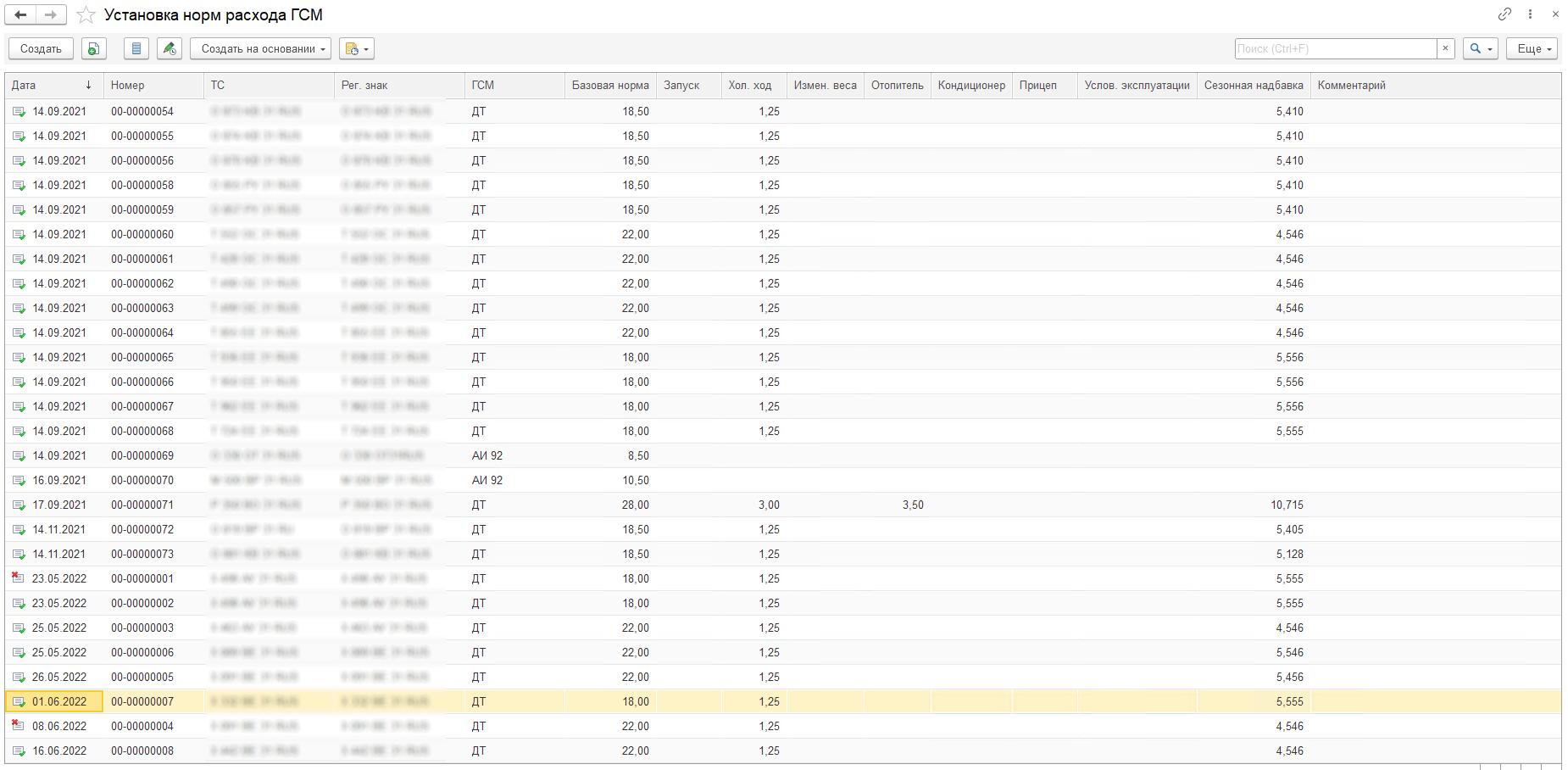Add this list to favorites with the star

[x=86, y=15]
